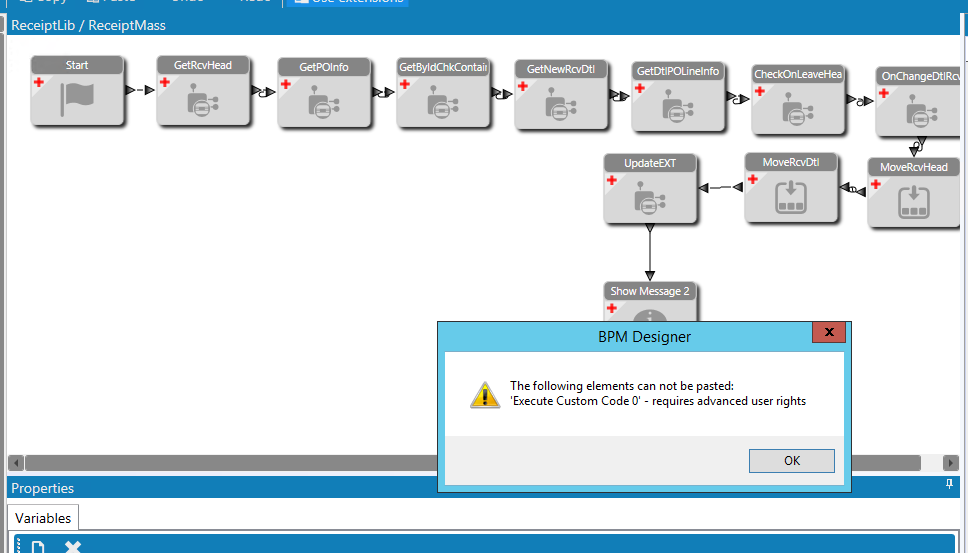Image resolution: width=968 pixels, height=553 pixels.
Task: Click the ReceiptLib / ReceiptMass breadcrumb
Action: (x=88, y=25)
